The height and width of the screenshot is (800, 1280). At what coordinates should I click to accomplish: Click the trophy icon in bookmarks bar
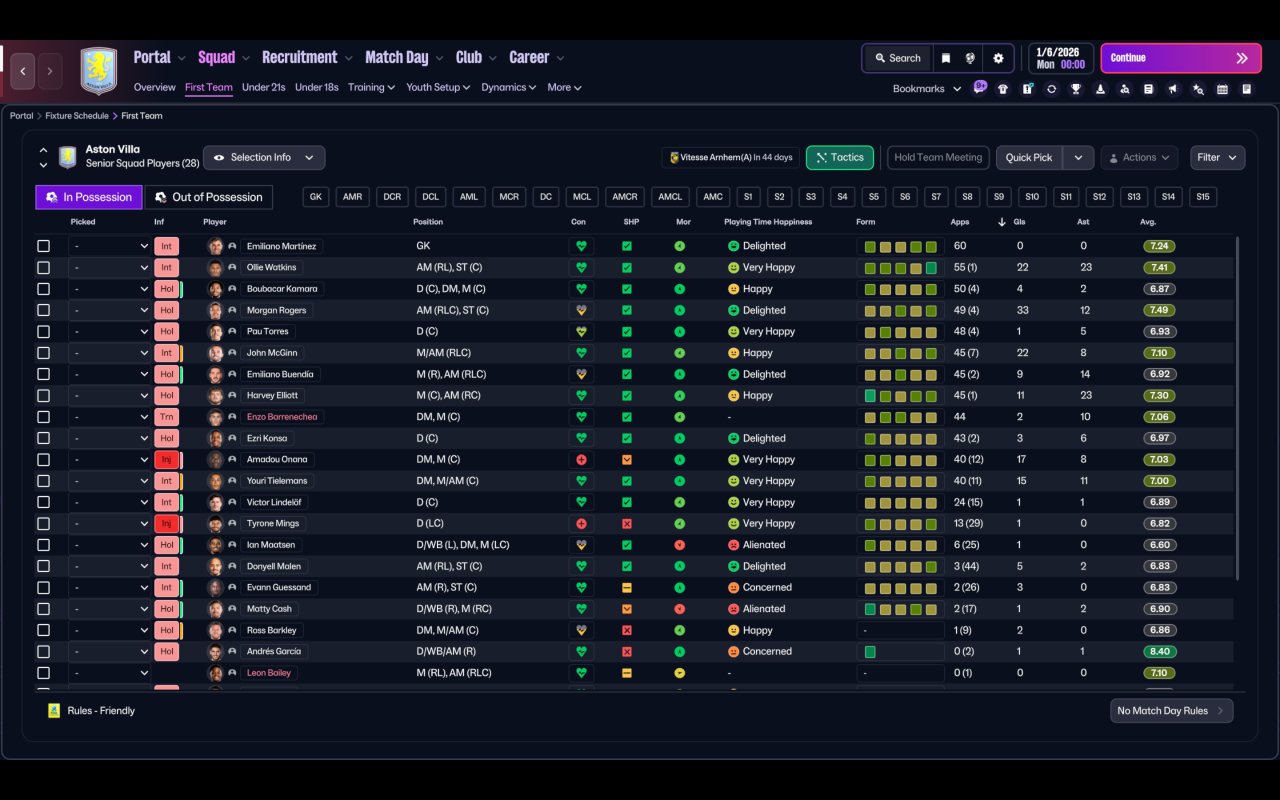[x=1076, y=89]
